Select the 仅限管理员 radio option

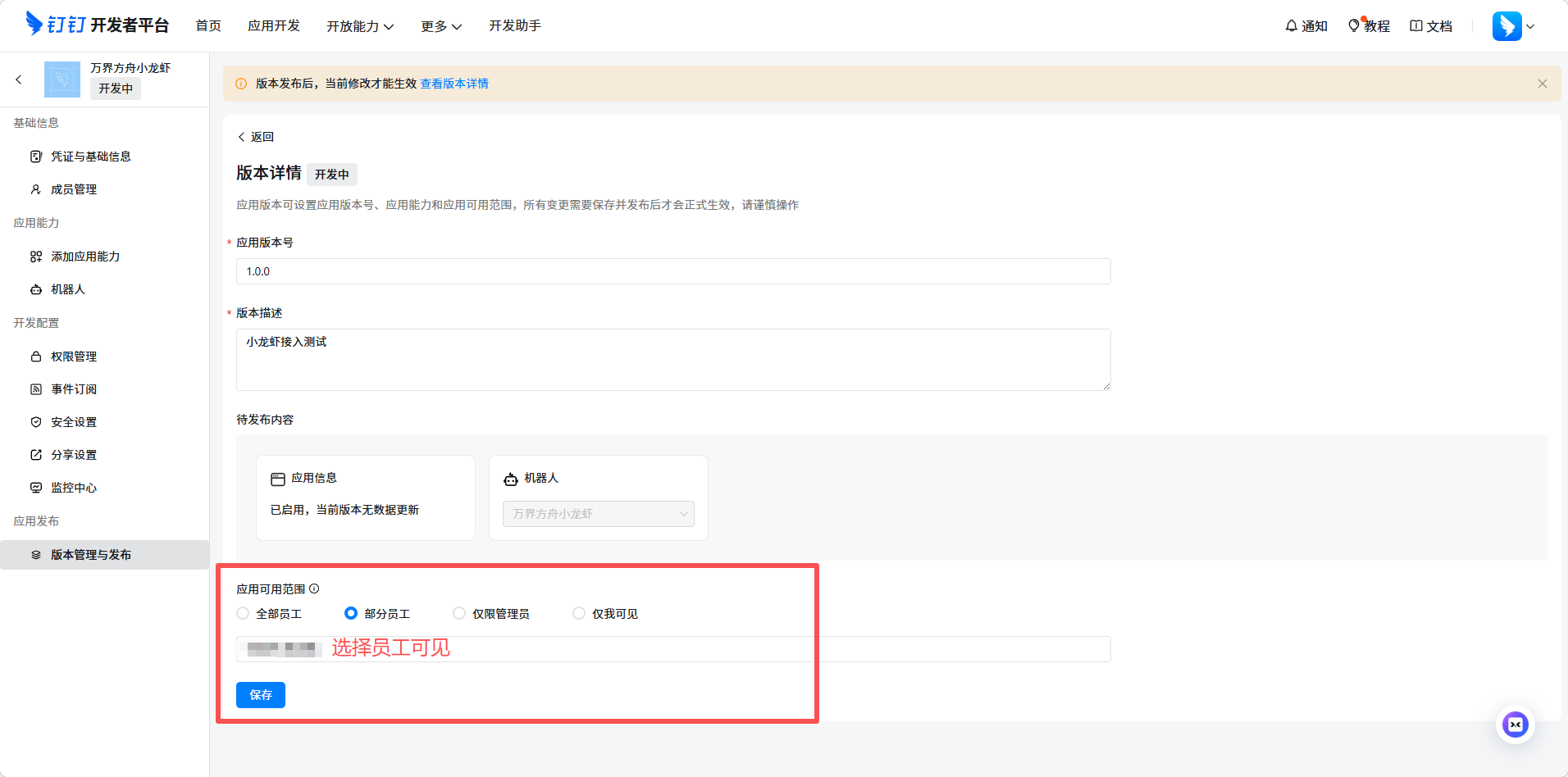[459, 613]
